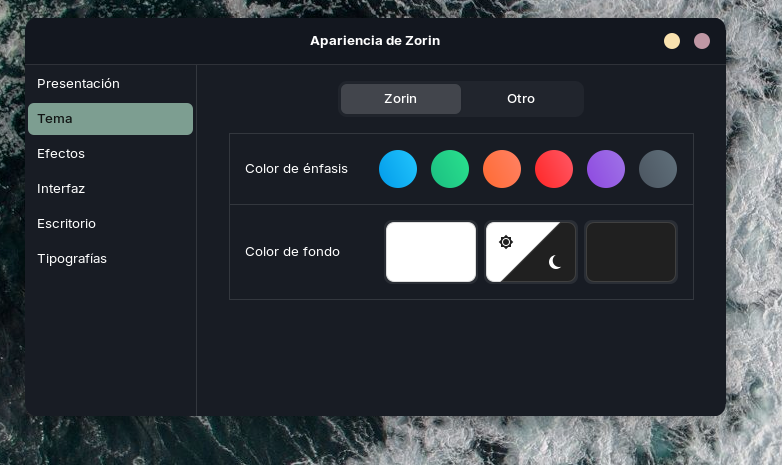Click the Color de énfasis label
This screenshot has width=782, height=465.
point(296,169)
